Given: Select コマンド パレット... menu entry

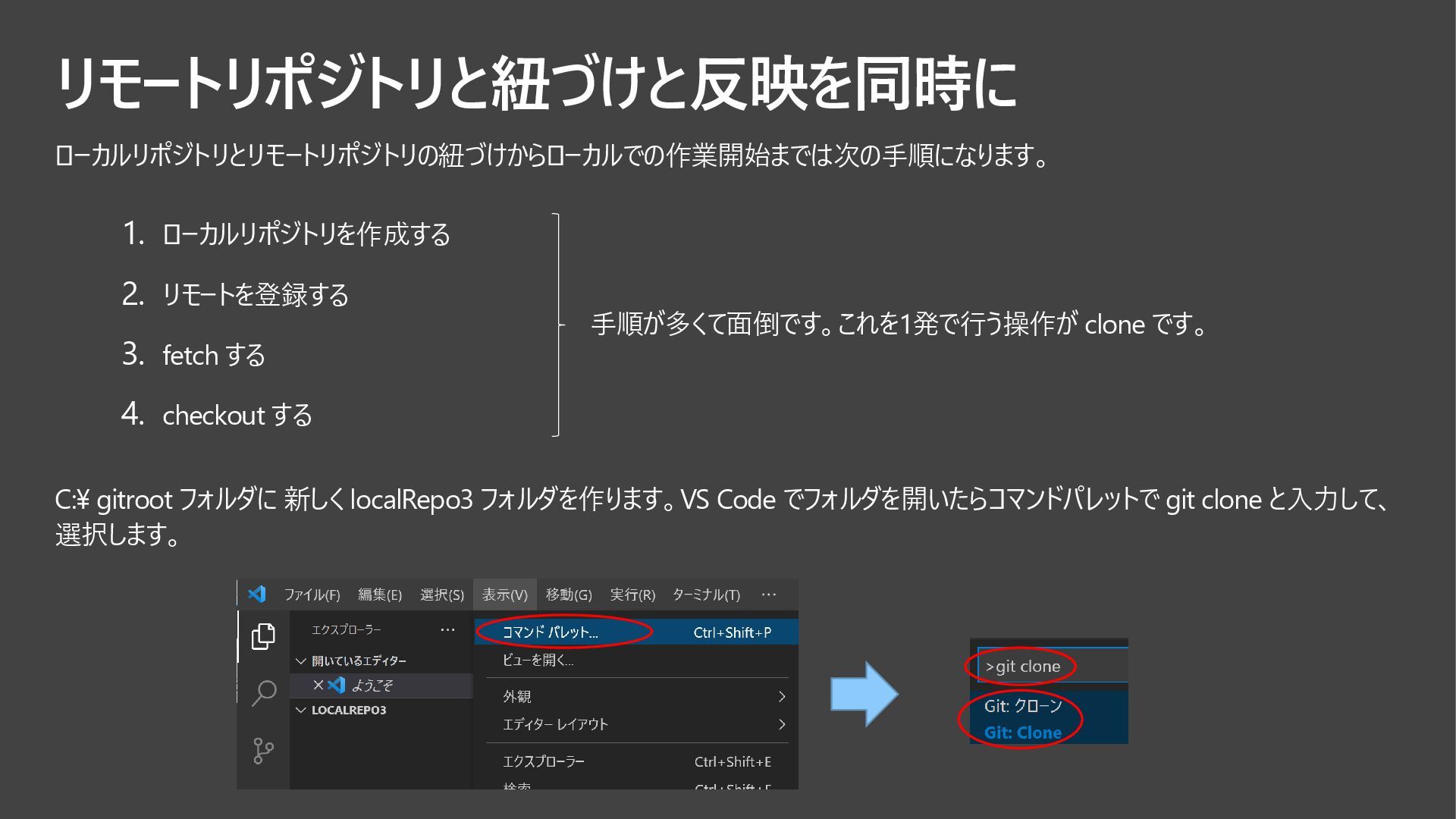Looking at the screenshot, I should click(x=551, y=632).
